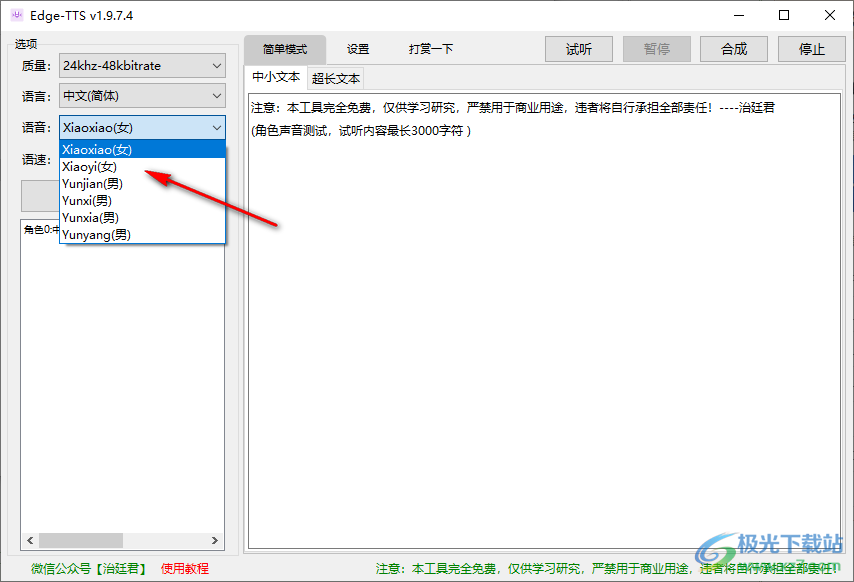The width and height of the screenshot is (854, 582).
Task: Switch to the 超长文本 text tab
Action: (x=336, y=79)
